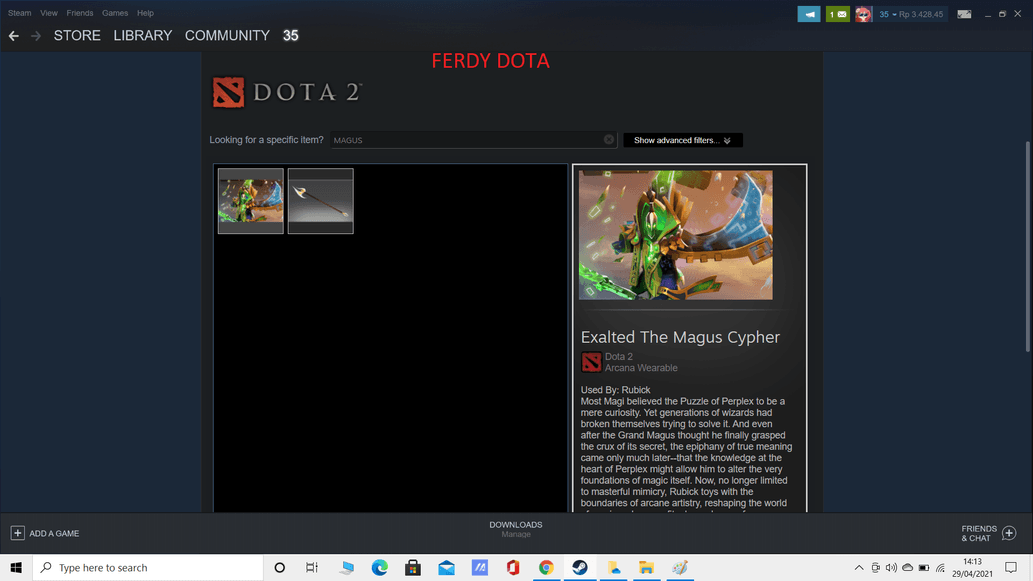Screen dimensions: 1033x581
Task: Open Microsoft Store from taskbar
Action: pos(413,567)
